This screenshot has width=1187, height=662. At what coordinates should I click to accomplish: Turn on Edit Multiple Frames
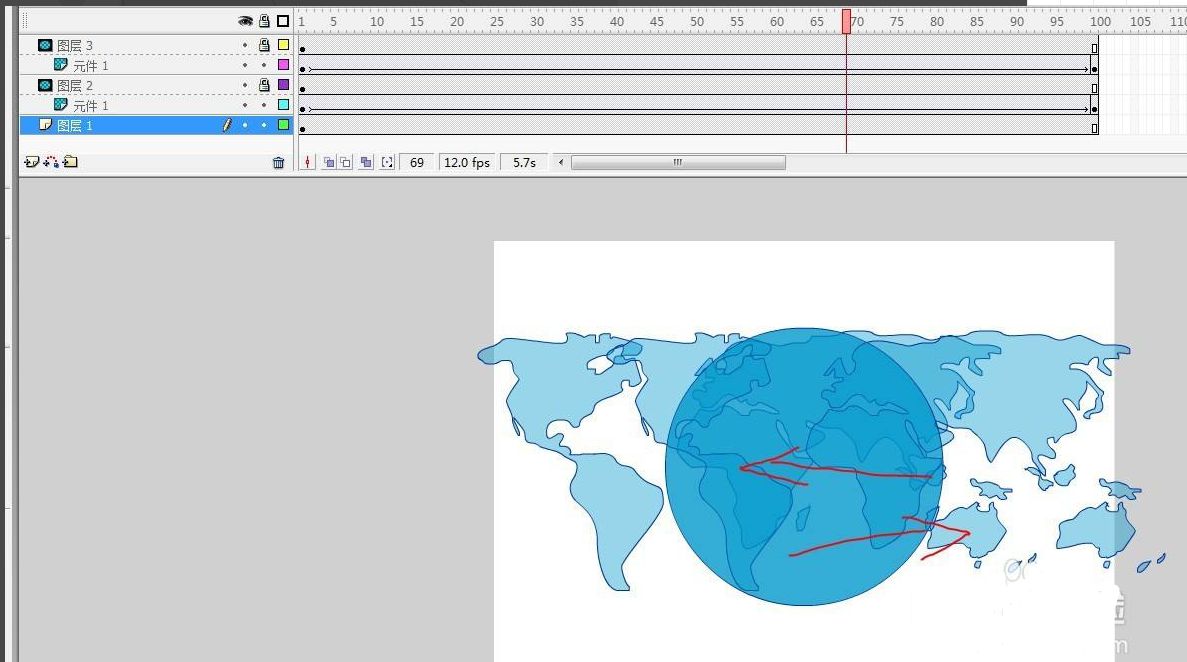366,162
